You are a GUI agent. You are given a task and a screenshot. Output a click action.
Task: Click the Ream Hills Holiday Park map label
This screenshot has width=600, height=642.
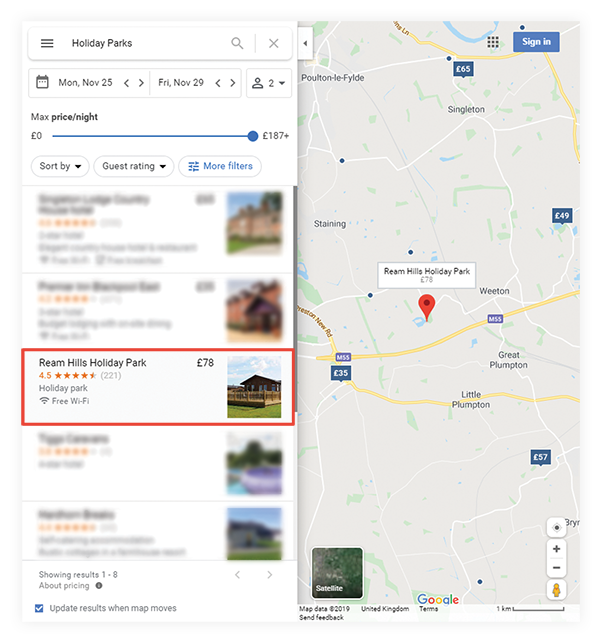[427, 275]
